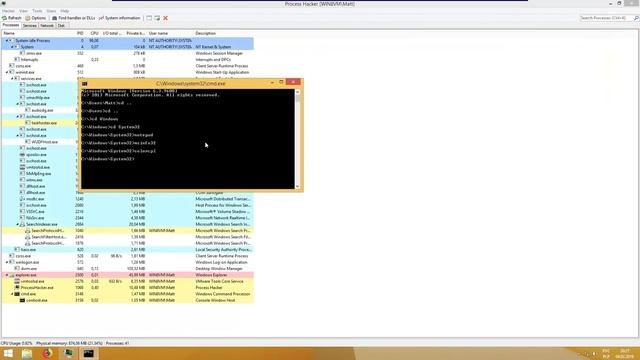Collapse the System process node
640x360 pixels.
click(12, 47)
